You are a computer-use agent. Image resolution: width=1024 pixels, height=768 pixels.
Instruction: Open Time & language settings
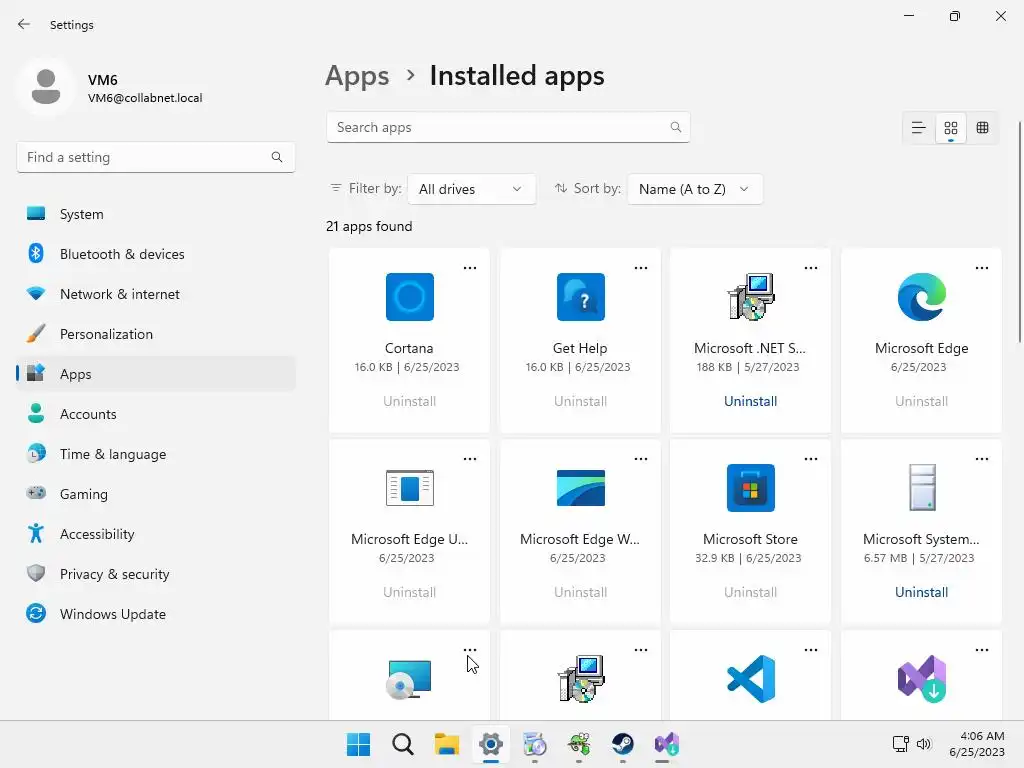(x=155, y=454)
